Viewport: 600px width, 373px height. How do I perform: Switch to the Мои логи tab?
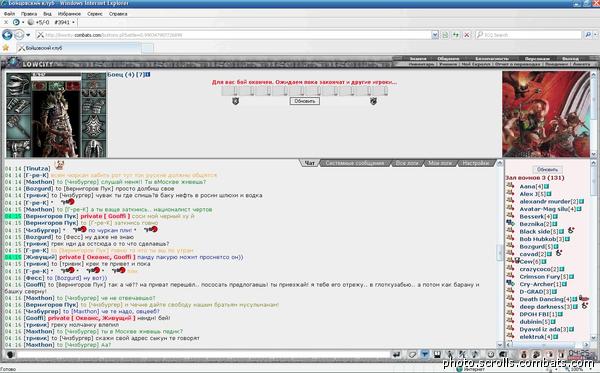tap(440, 163)
